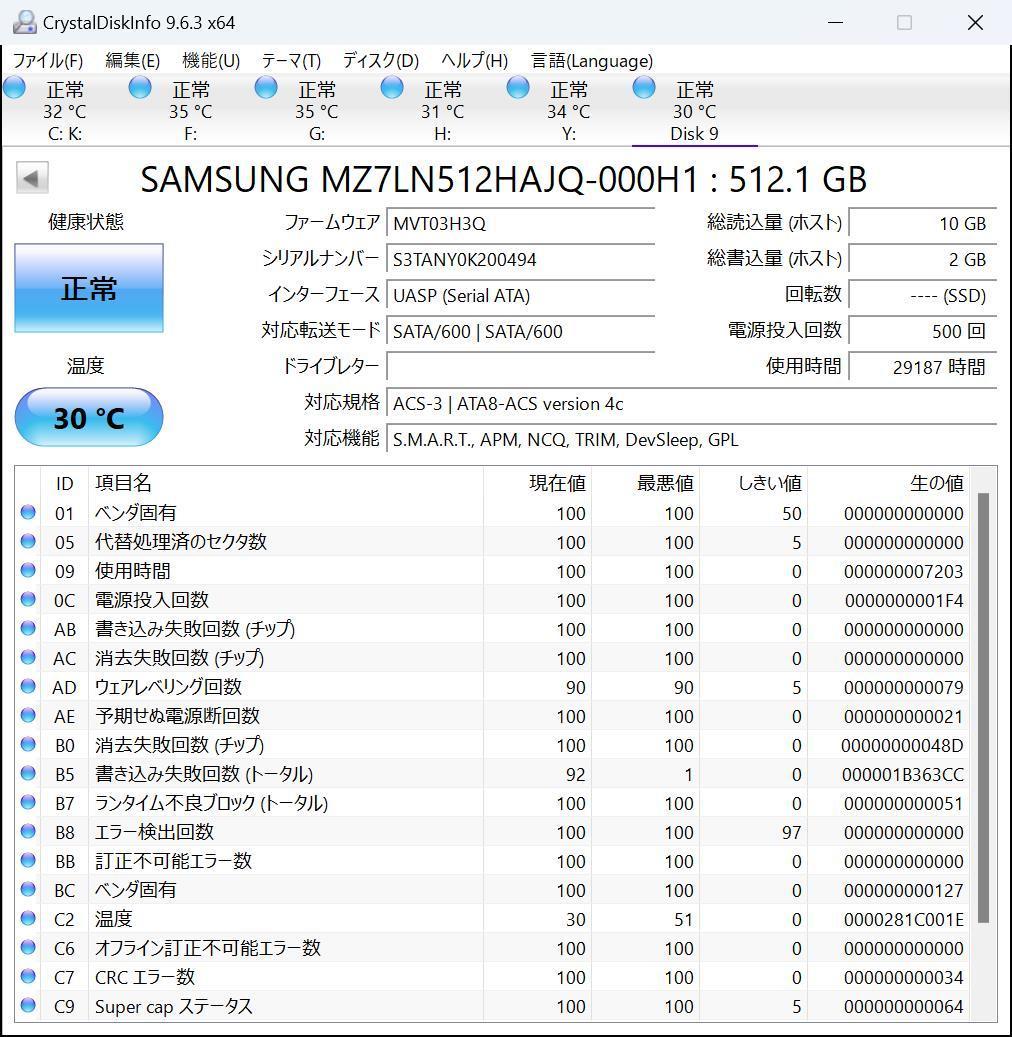Click the status dot for attribute 01

point(28,512)
